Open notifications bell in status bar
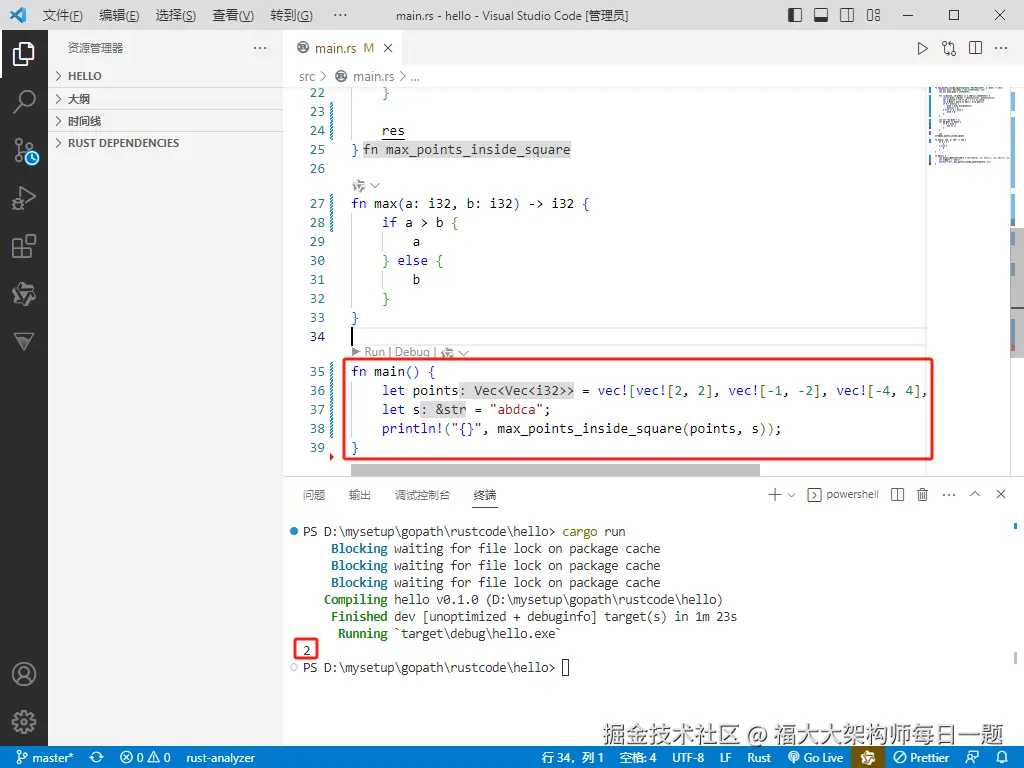 coord(1002,758)
